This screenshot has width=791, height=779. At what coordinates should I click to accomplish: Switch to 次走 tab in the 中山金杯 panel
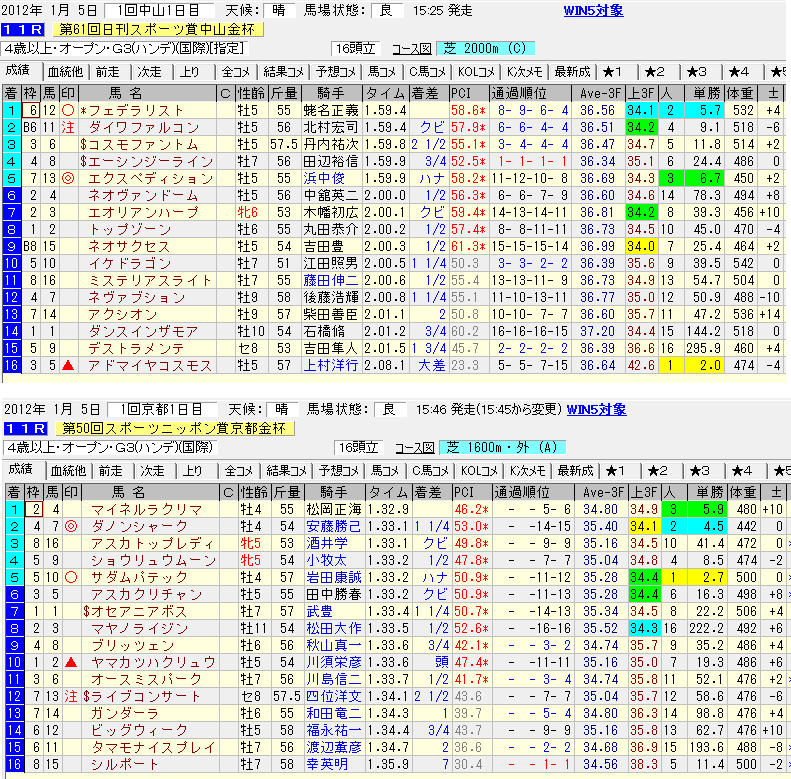[149, 72]
